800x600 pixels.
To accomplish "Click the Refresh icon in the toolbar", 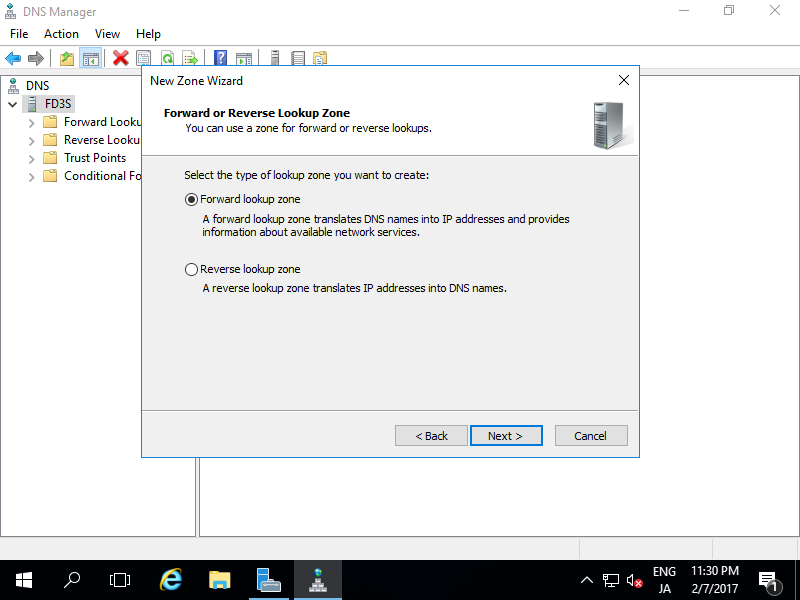I will (x=167, y=57).
